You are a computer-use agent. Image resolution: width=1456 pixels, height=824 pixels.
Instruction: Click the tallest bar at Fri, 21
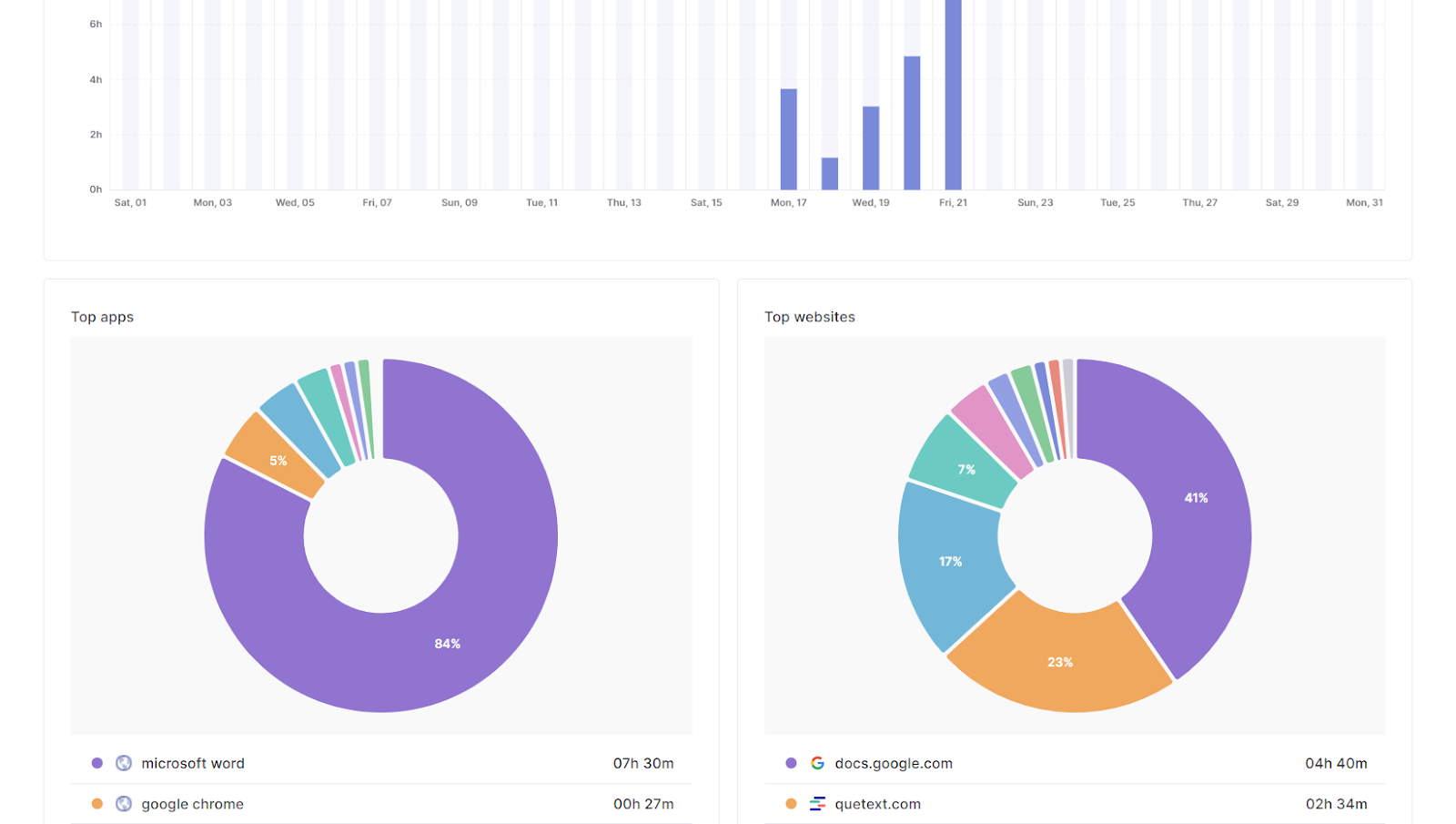point(953,95)
